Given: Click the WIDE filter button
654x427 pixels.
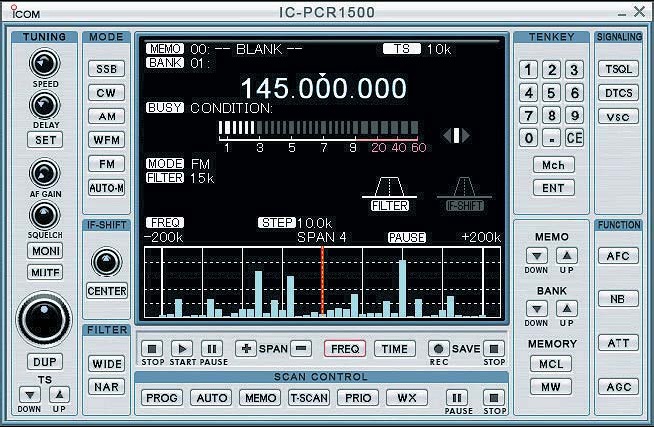Looking at the screenshot, I should point(106,364).
